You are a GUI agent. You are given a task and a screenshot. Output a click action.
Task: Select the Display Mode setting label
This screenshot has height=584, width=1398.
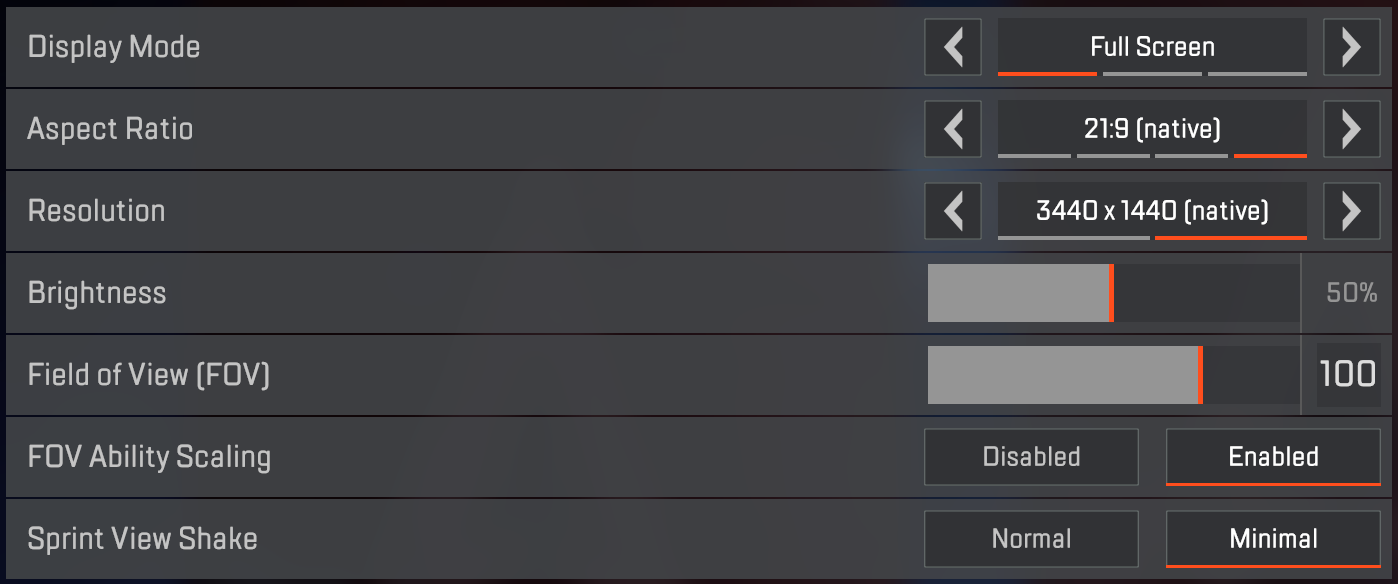coord(114,47)
